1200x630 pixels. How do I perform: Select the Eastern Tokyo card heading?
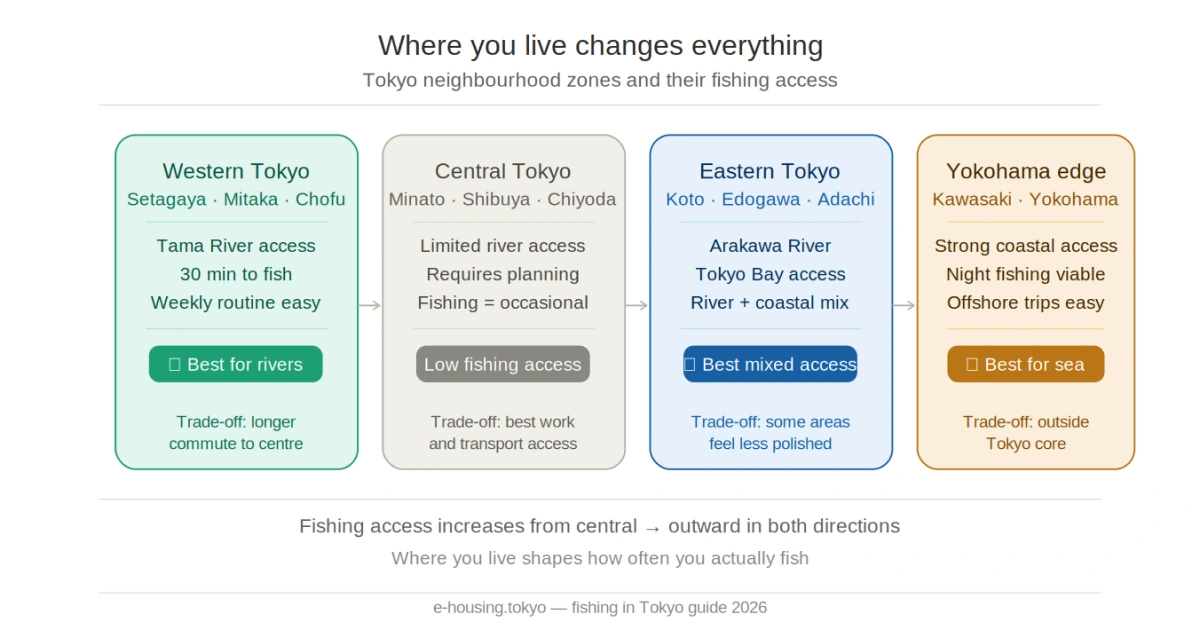click(770, 171)
